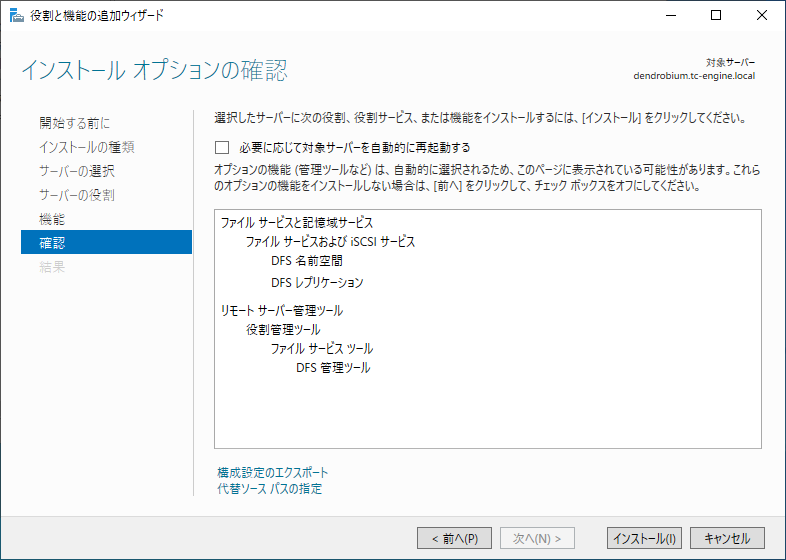
Task: Go back with the 前へ(P) button
Action: pyautogui.click(x=454, y=538)
